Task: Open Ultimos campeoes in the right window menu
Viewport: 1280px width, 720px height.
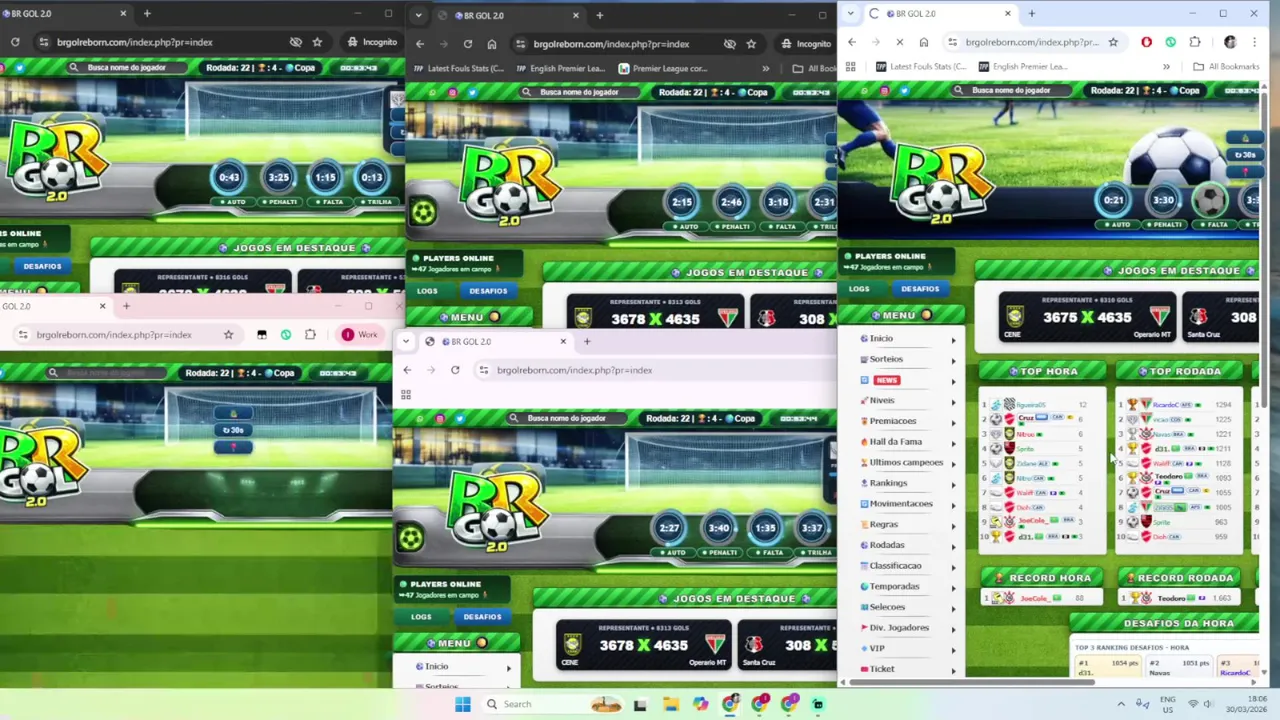Action: [906, 462]
